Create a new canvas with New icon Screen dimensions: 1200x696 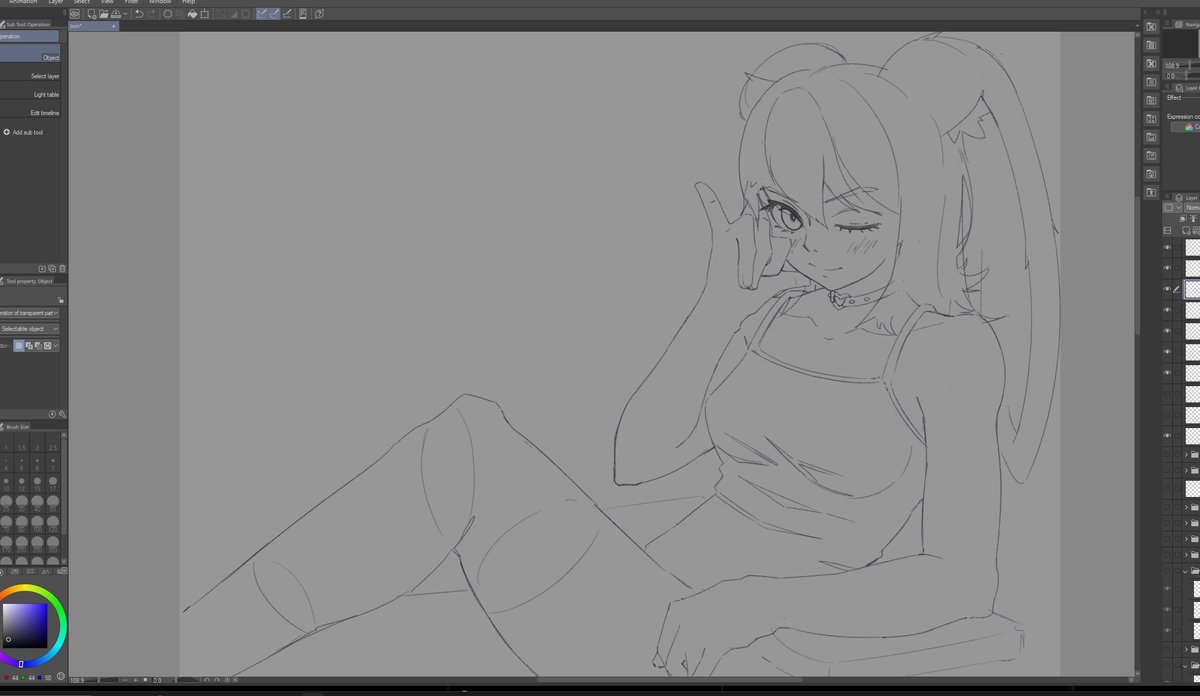[91, 14]
